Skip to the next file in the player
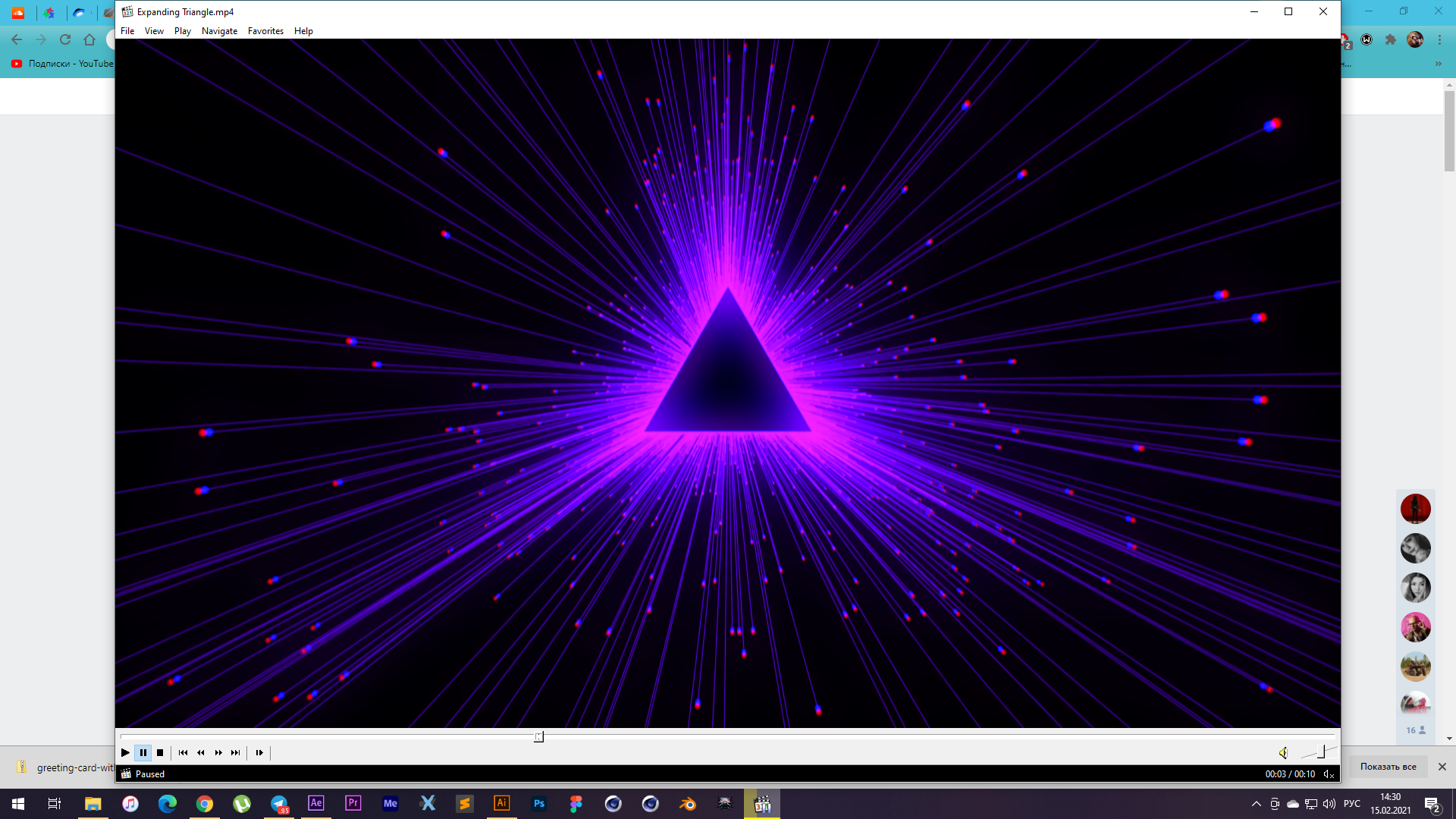This screenshot has width=1456, height=819. click(236, 753)
